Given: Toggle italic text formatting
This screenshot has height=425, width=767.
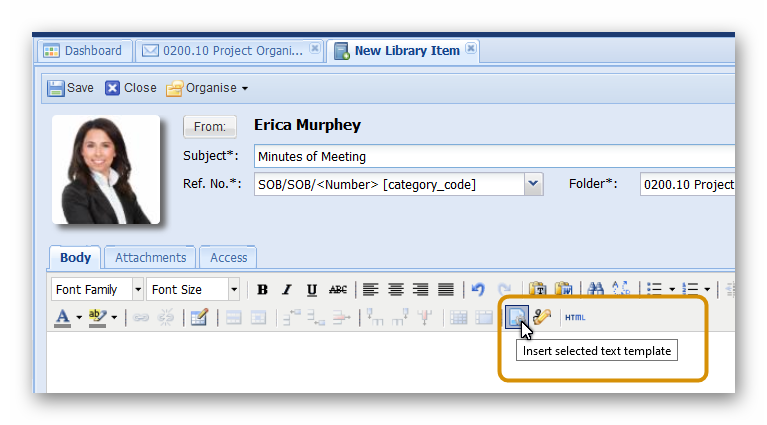Looking at the screenshot, I should (287, 290).
